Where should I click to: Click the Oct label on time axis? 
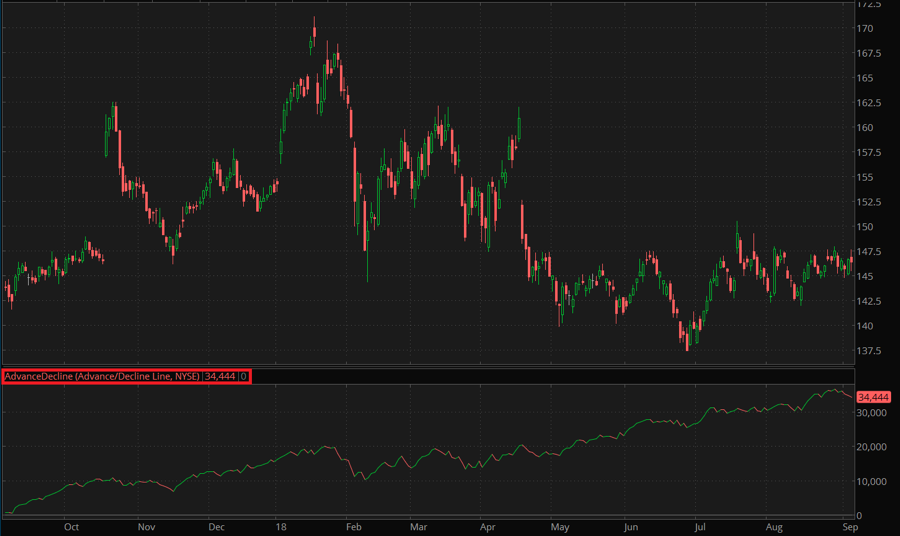(71, 525)
